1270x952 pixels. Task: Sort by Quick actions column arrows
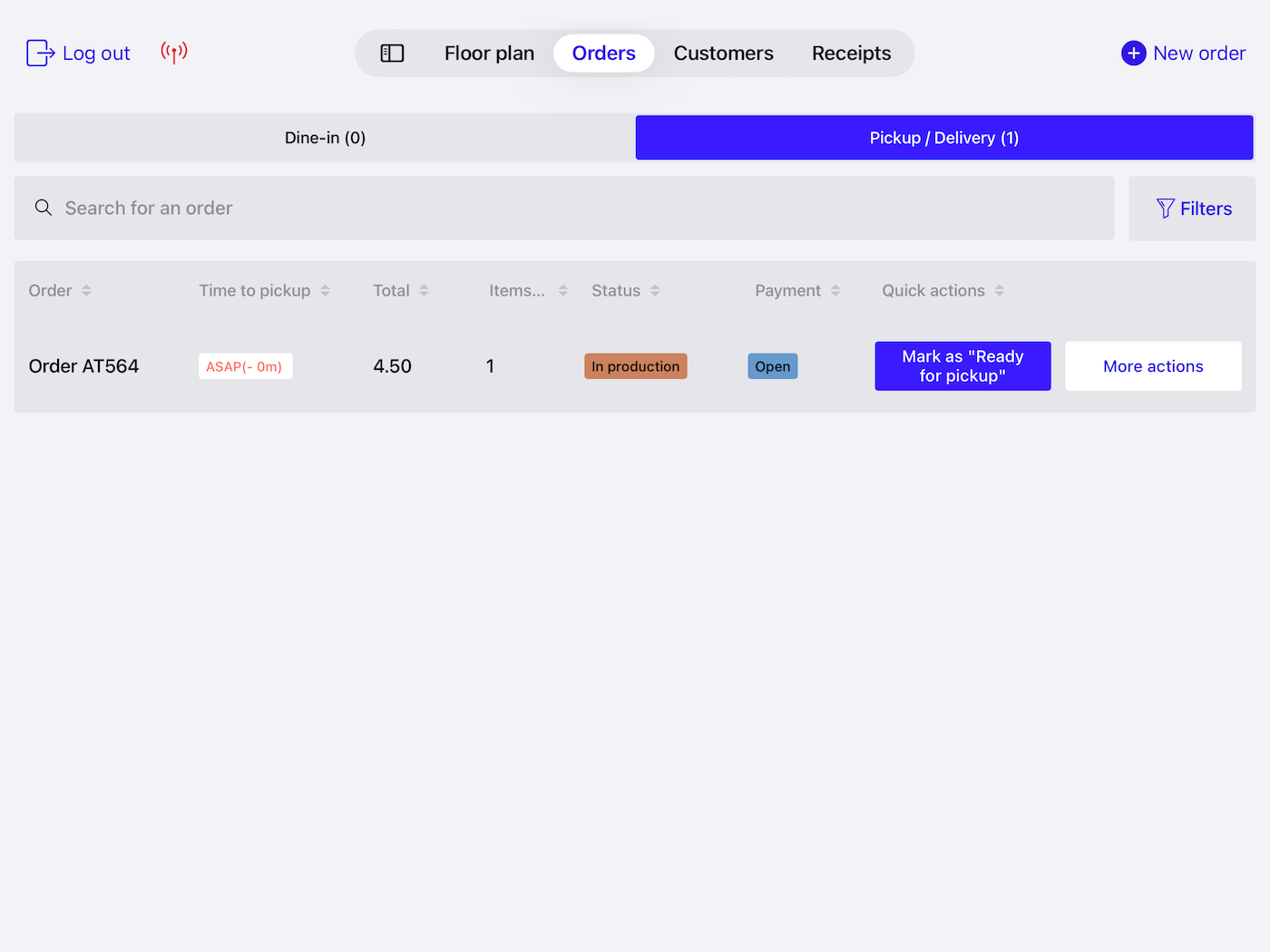point(999,290)
